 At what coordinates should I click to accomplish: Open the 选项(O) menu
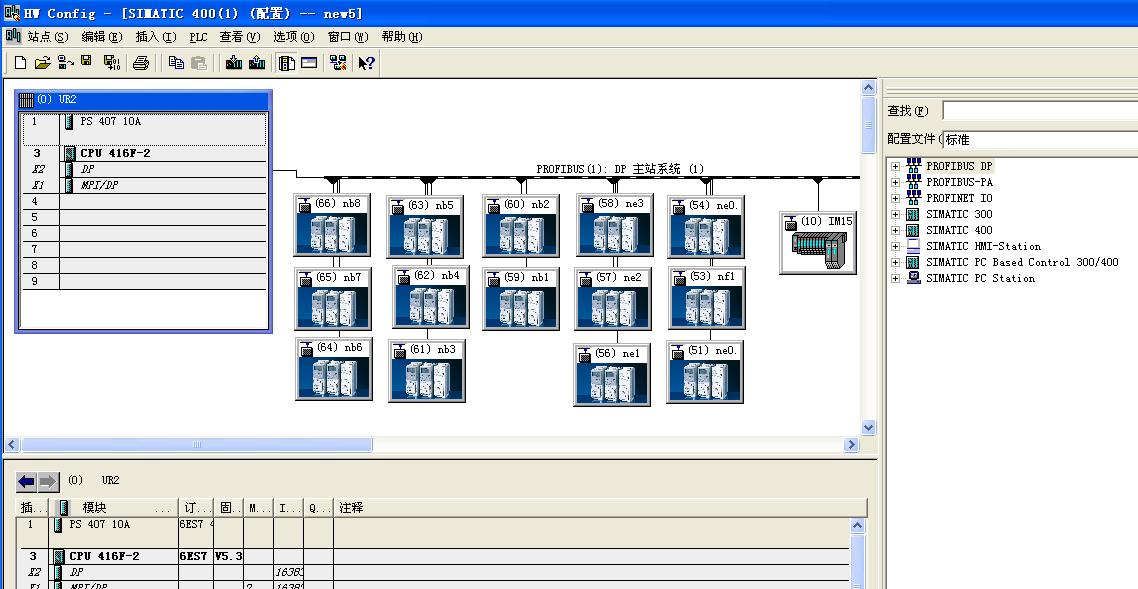(294, 37)
